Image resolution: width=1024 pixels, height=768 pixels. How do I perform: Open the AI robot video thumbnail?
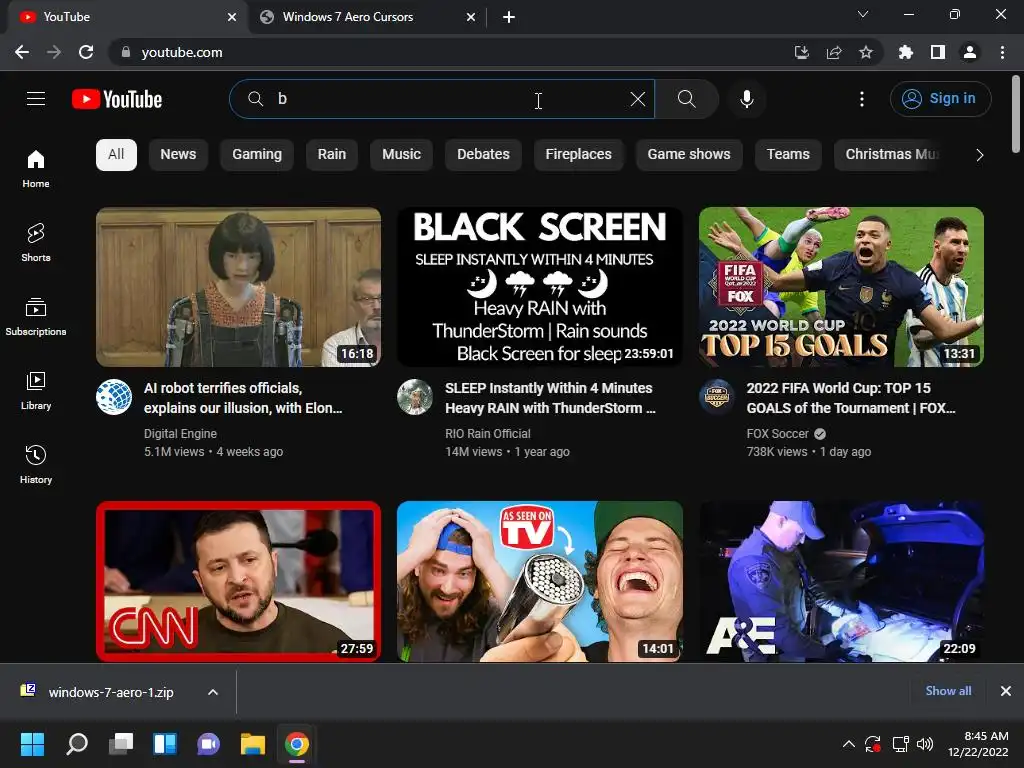(x=238, y=287)
